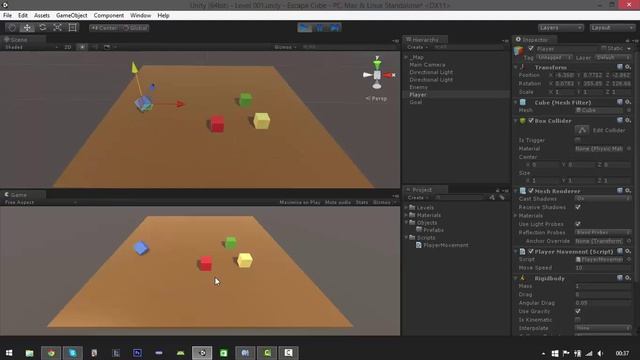This screenshot has height=360, width=640.
Task: Open Box Collider gear menu
Action: pos(628,120)
